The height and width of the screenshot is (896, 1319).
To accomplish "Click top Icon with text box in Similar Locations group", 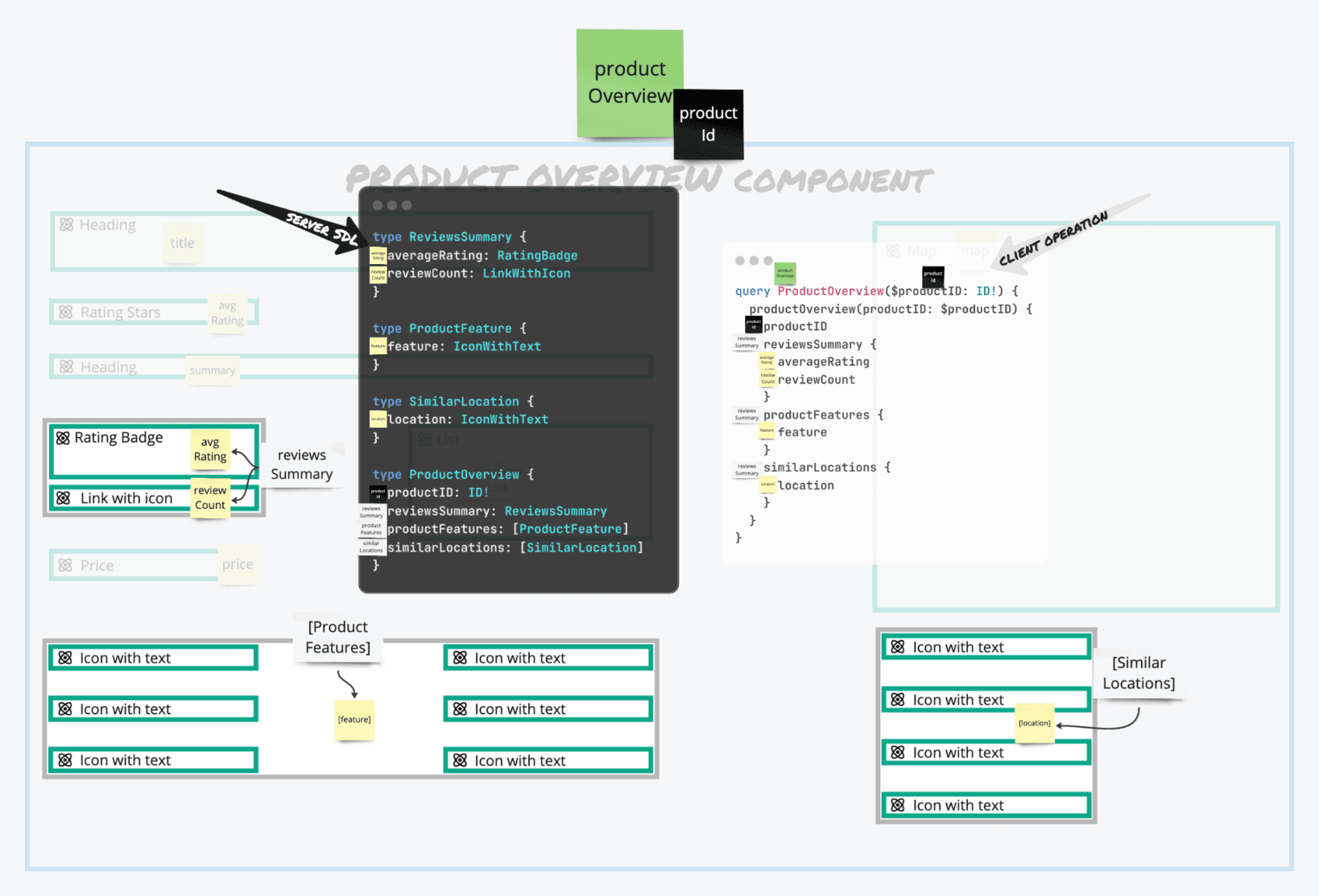I will (986, 647).
